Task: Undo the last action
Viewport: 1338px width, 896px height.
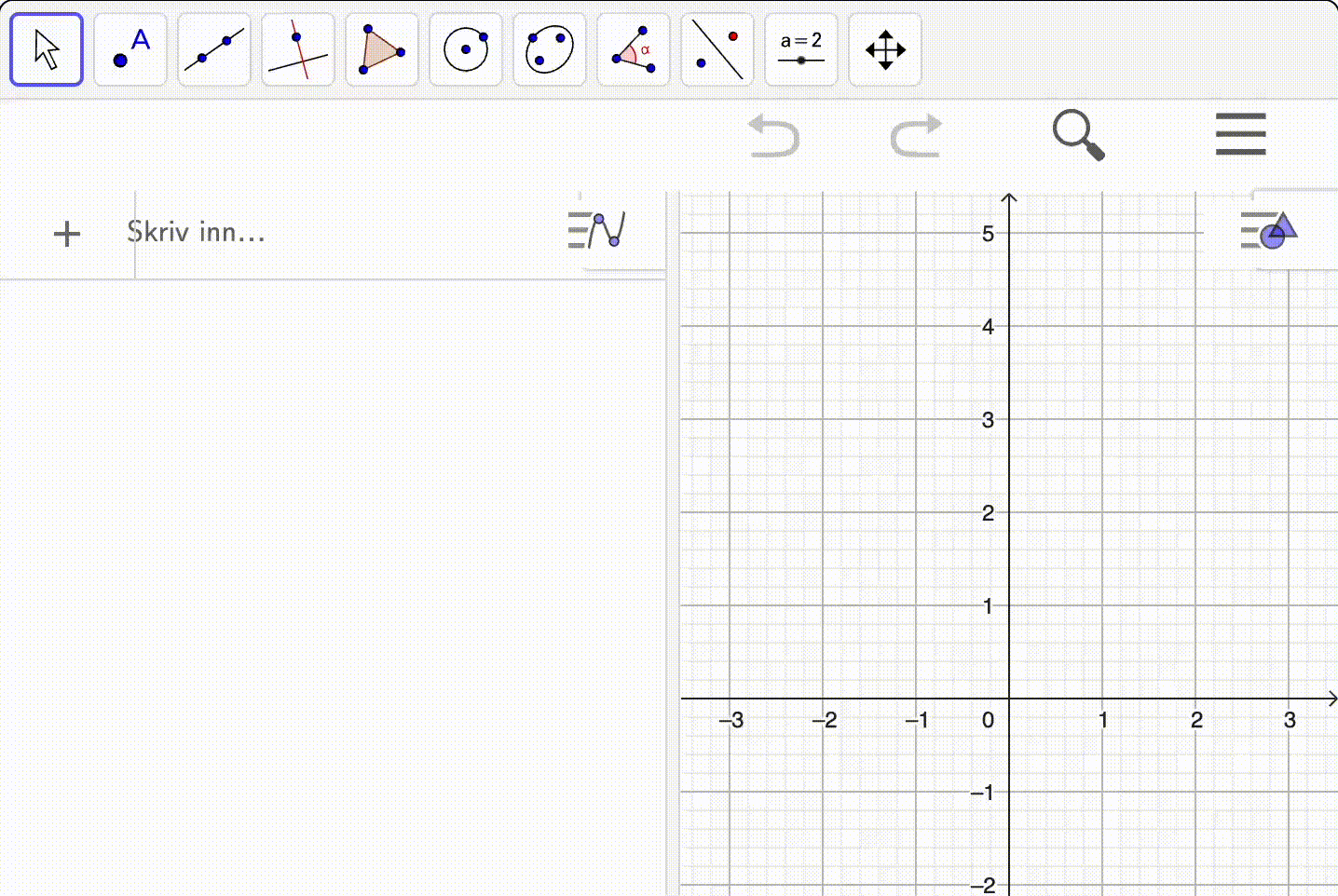Action: point(774,136)
